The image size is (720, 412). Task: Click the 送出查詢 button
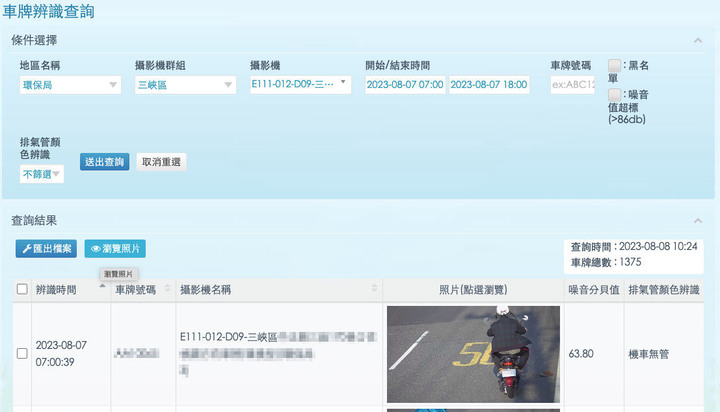click(x=105, y=162)
